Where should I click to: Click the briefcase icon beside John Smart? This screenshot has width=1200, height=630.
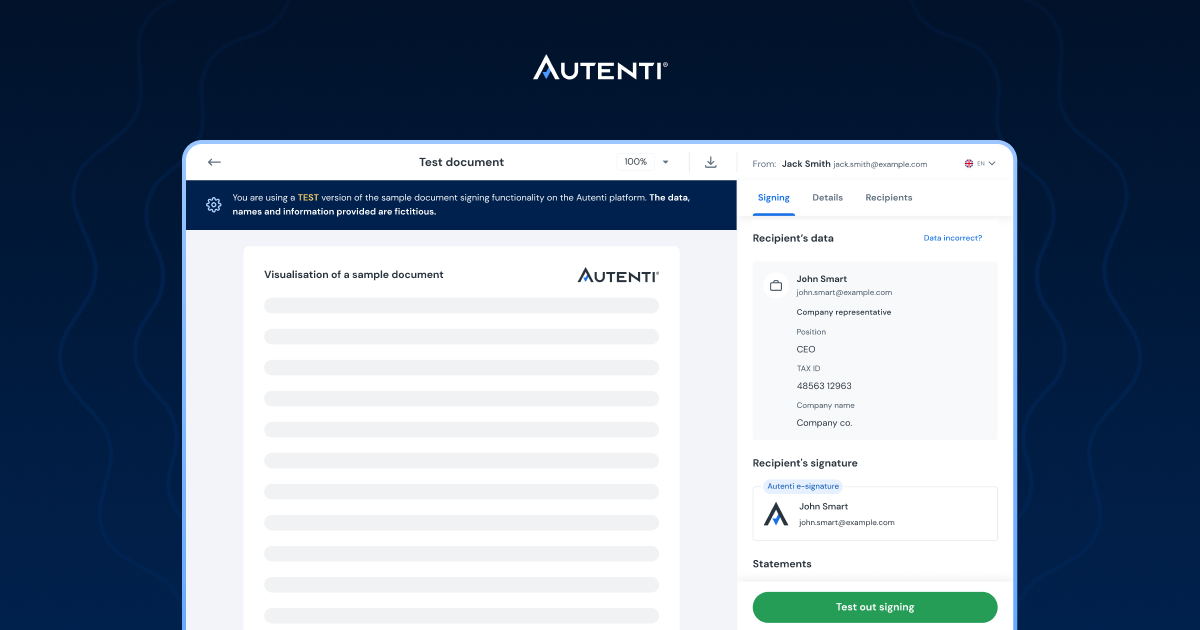tap(775, 286)
